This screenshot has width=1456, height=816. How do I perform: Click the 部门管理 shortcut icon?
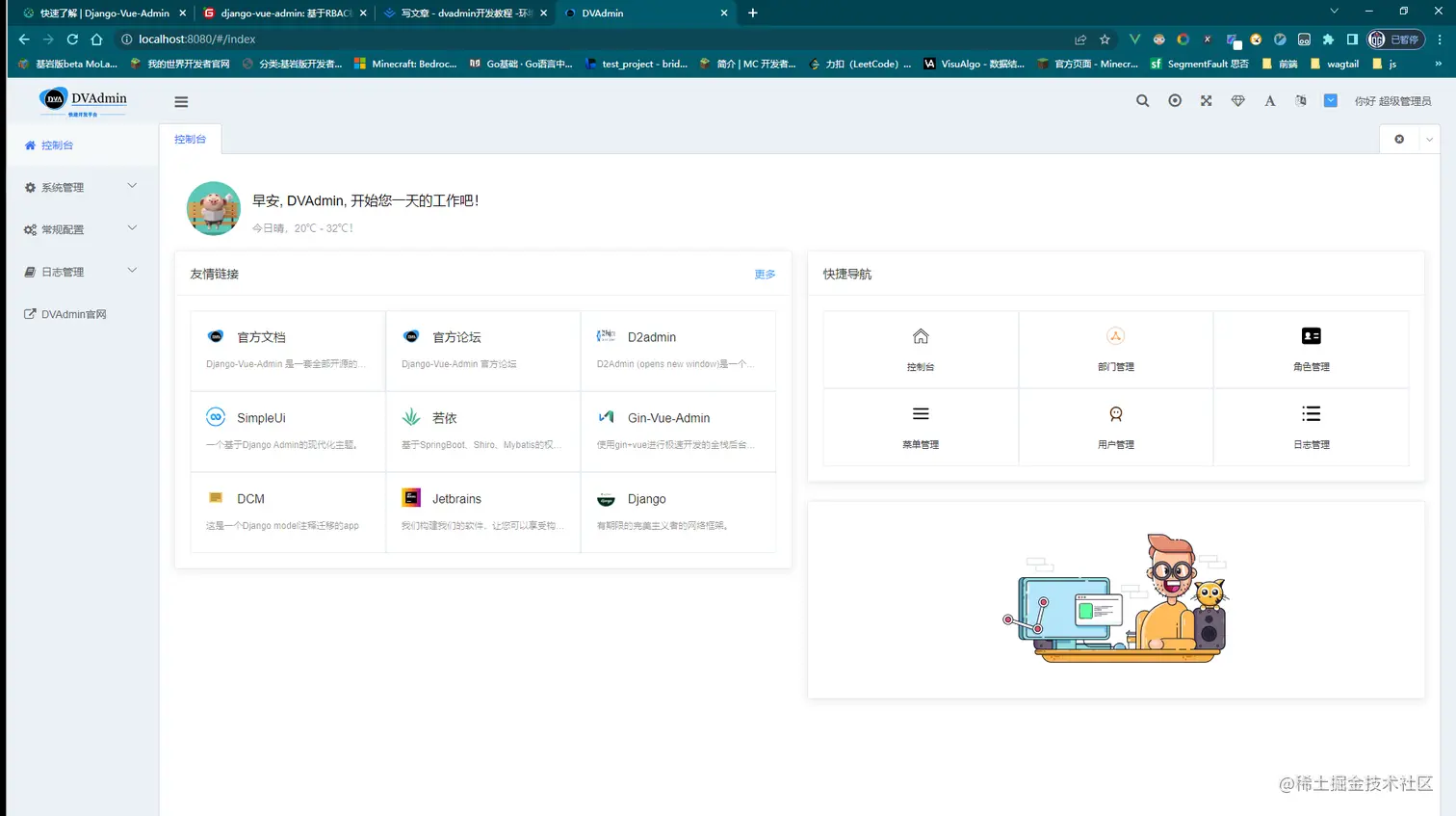[1115, 336]
